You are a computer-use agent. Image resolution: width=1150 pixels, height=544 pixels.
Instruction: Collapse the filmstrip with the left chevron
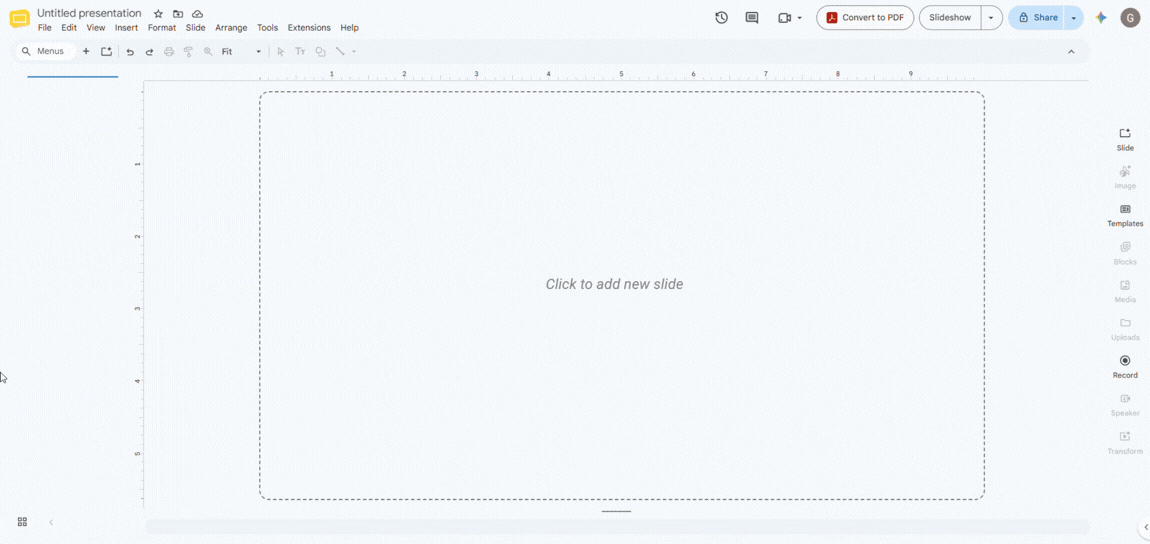click(x=51, y=522)
